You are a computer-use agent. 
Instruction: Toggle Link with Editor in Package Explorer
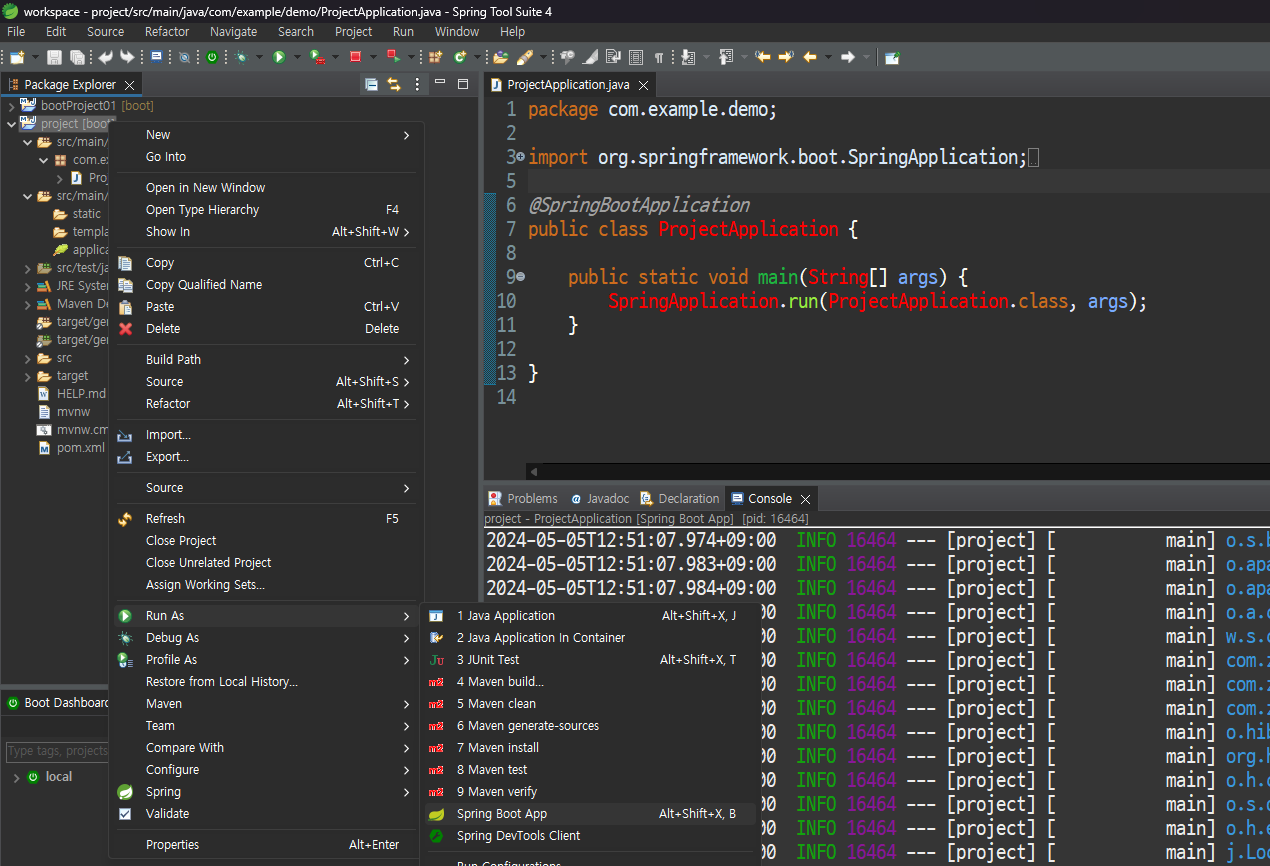[394, 85]
